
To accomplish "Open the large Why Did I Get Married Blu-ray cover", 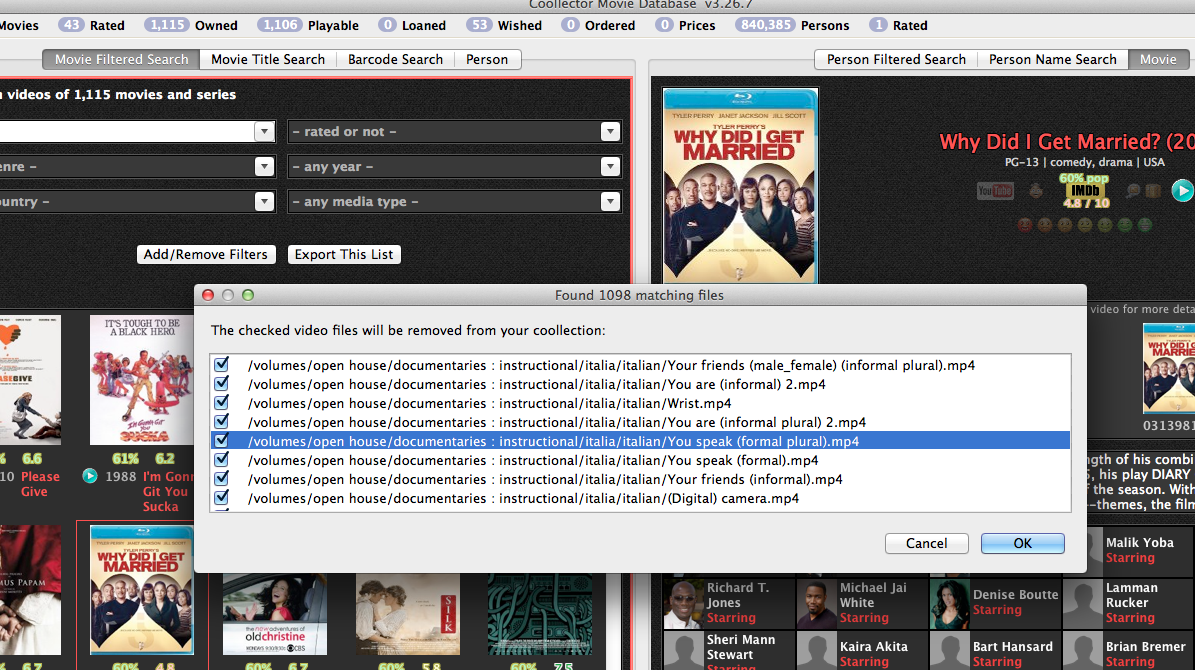I will (x=740, y=185).
